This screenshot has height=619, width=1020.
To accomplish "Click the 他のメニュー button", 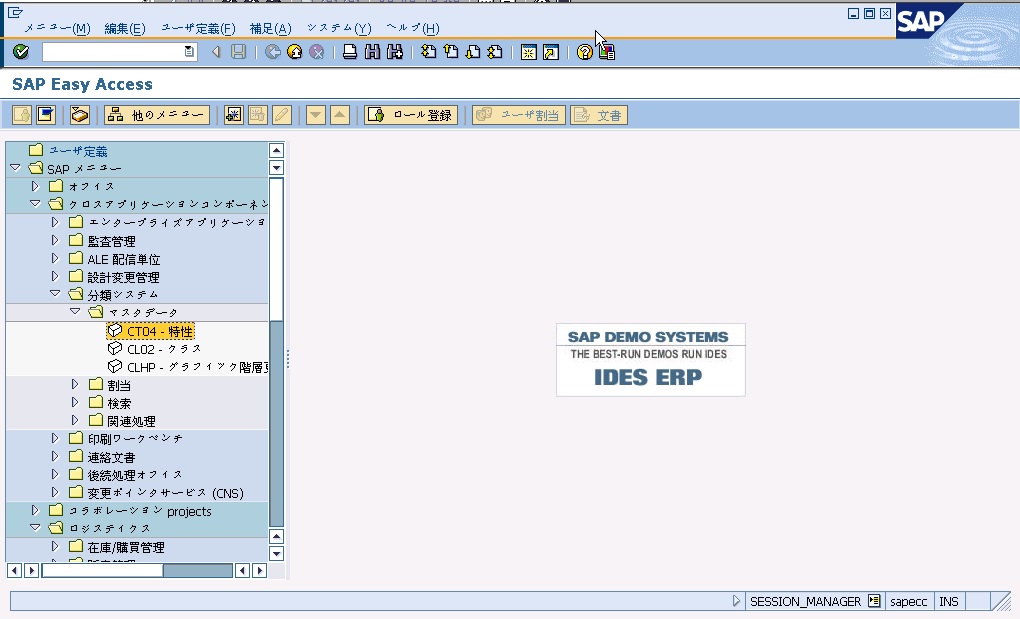I will coord(157,115).
